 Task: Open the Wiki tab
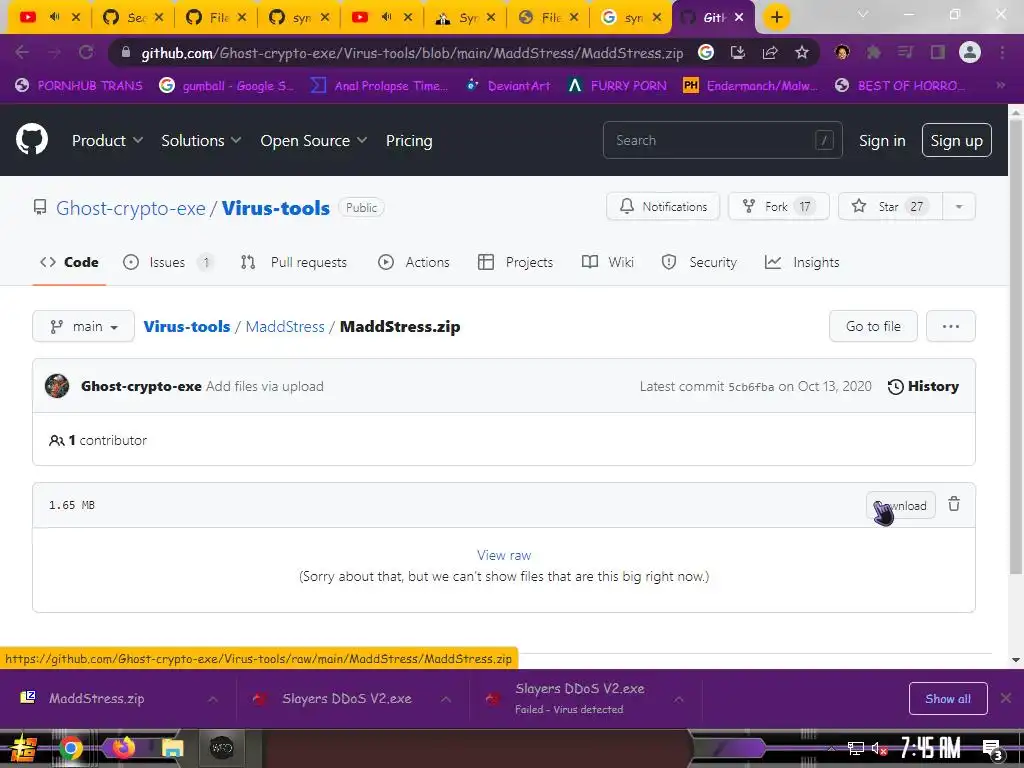[607, 262]
